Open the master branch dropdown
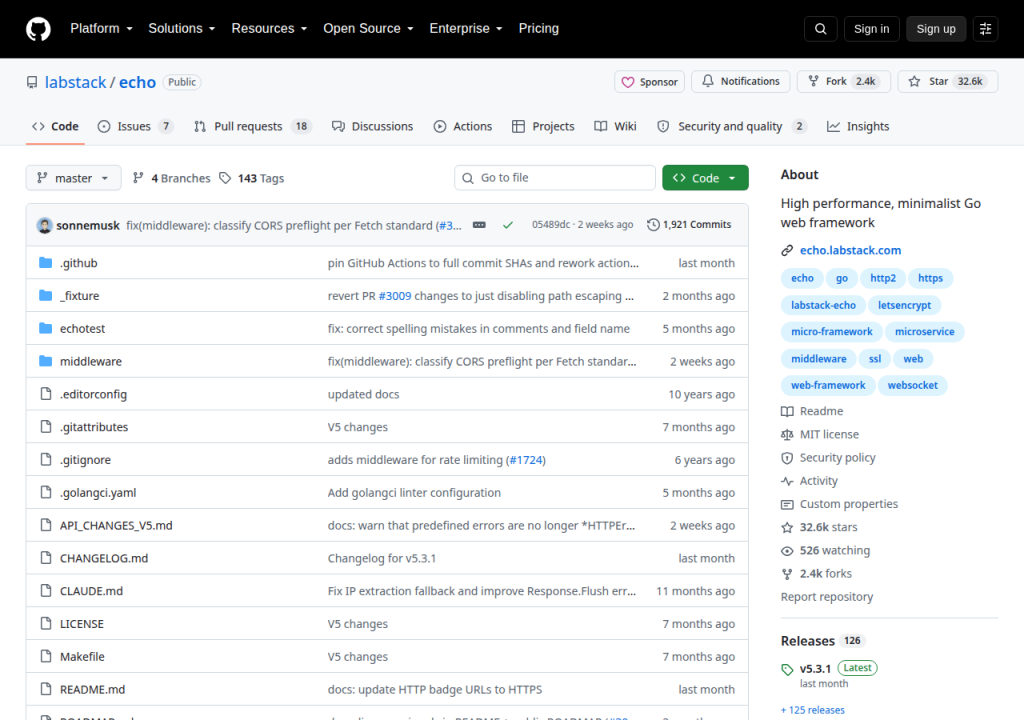 [73, 178]
